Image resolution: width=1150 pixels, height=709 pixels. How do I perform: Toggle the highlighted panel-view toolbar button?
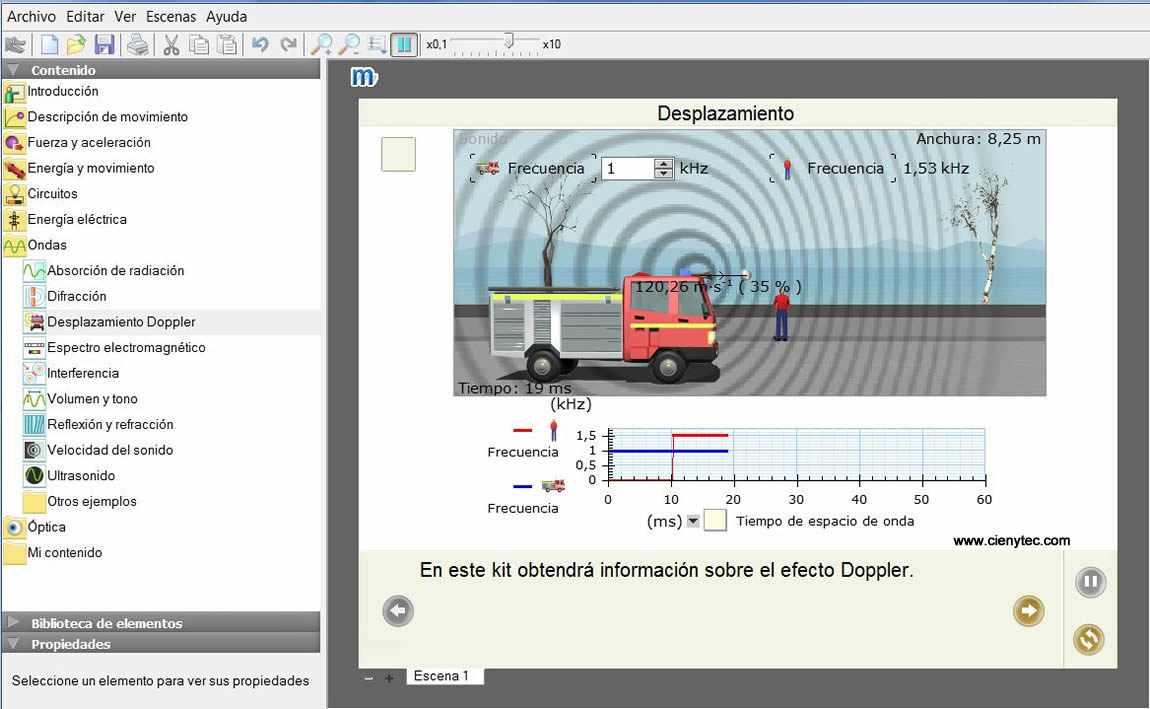403,44
